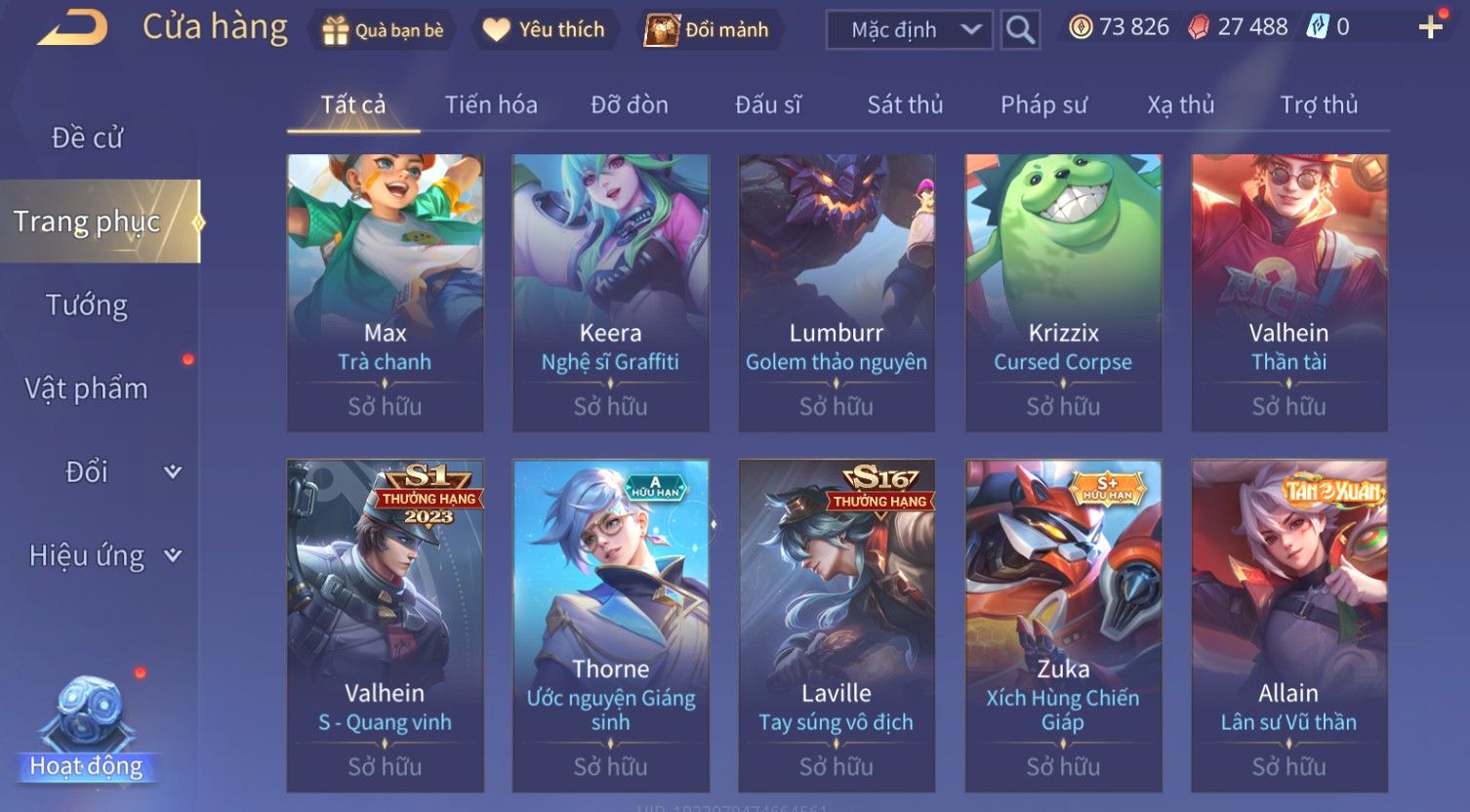Image resolution: width=1470 pixels, height=812 pixels.
Task: Open Đề cử in the sidebar
Action: (87, 138)
